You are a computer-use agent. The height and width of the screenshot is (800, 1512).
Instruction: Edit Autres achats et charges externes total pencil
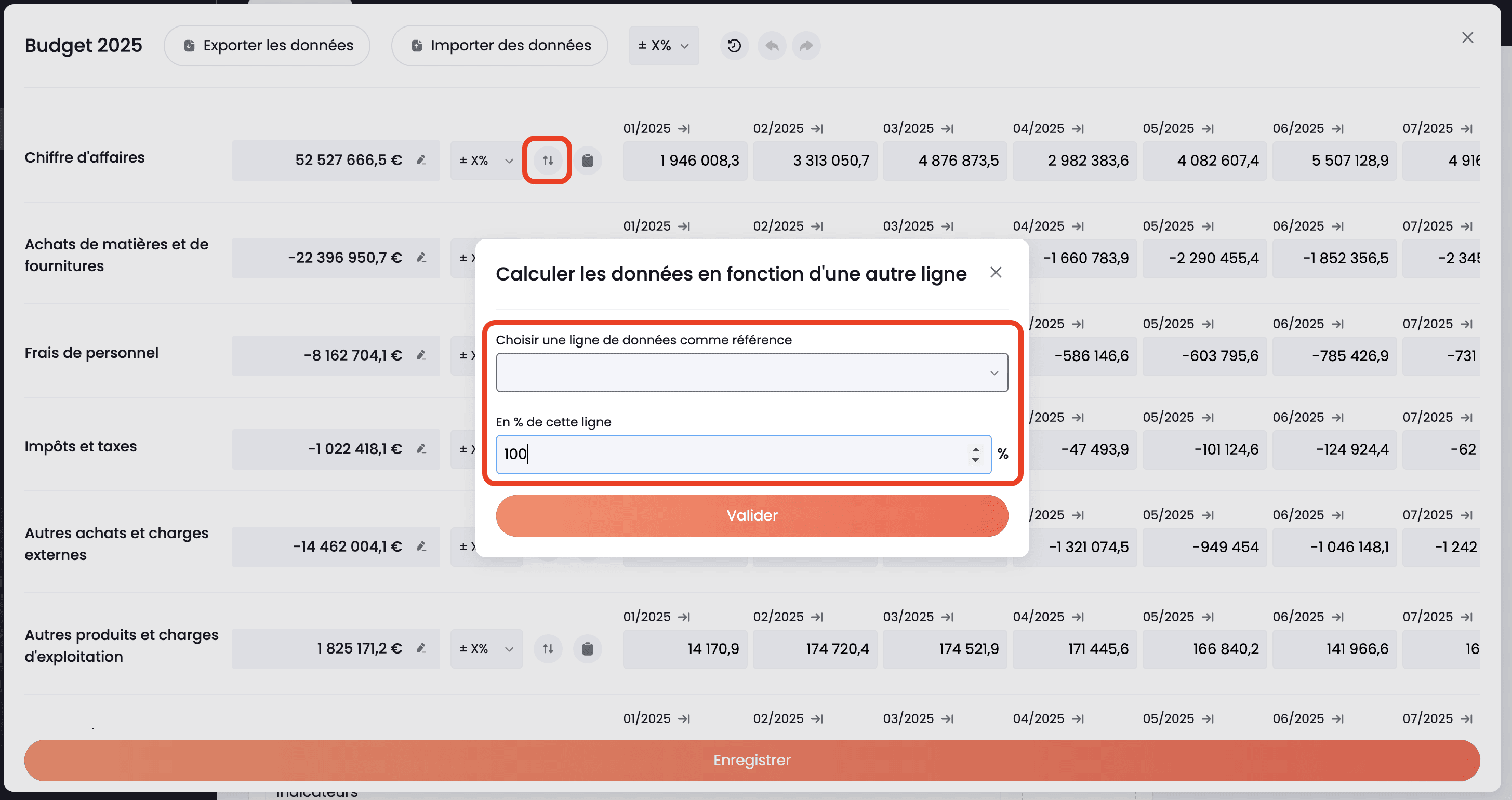(x=421, y=546)
